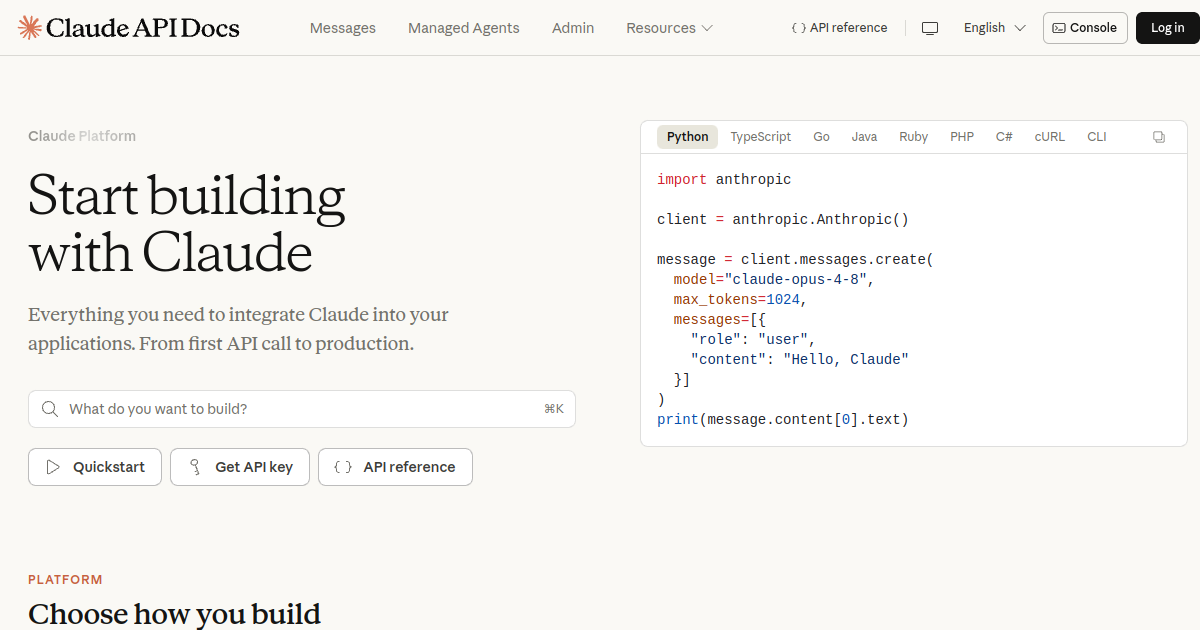Switch to the TypeScript code tab

[x=760, y=137]
